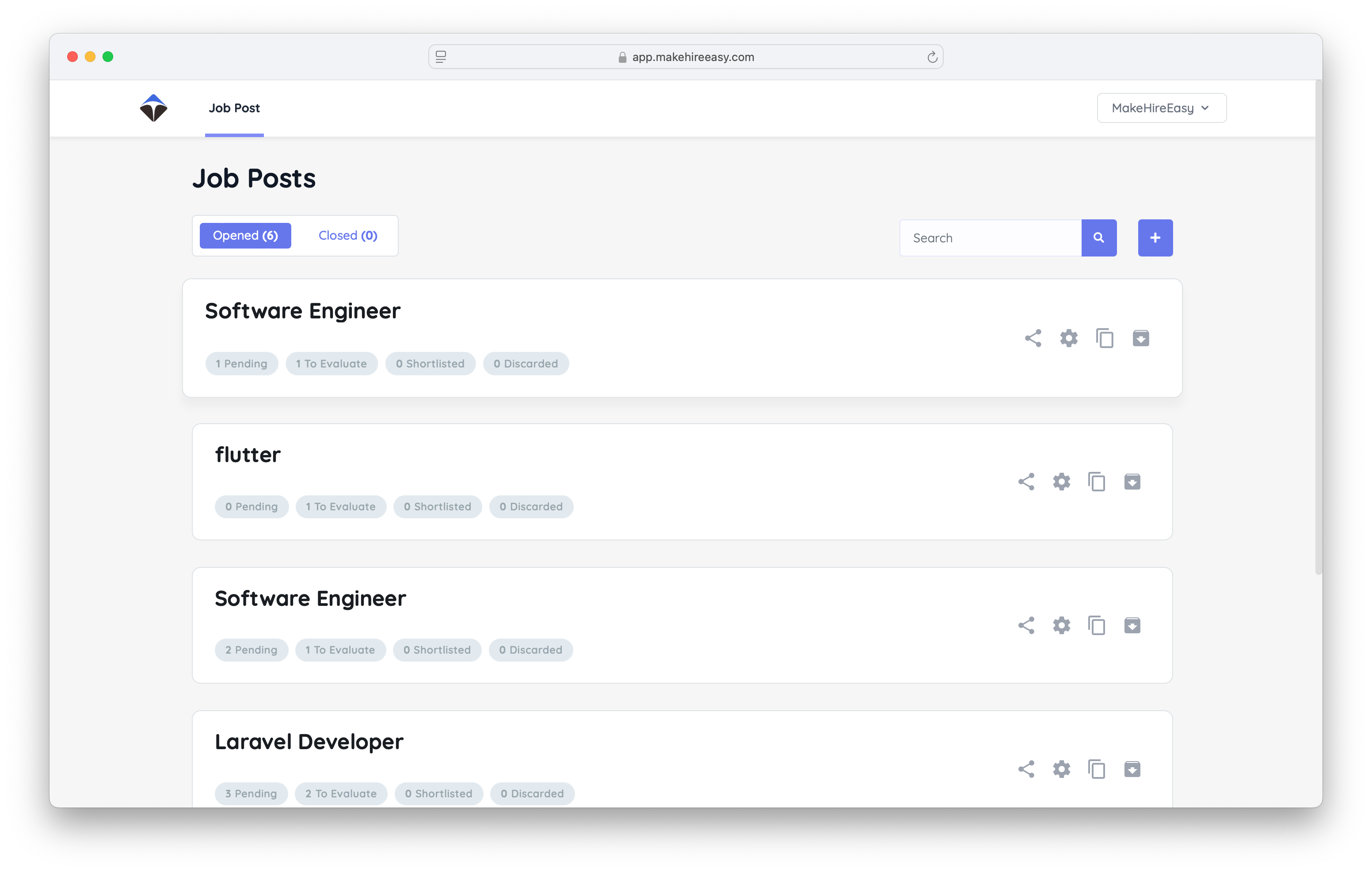Add a new job post with plus button
This screenshot has height=873, width=1372.
(x=1155, y=238)
